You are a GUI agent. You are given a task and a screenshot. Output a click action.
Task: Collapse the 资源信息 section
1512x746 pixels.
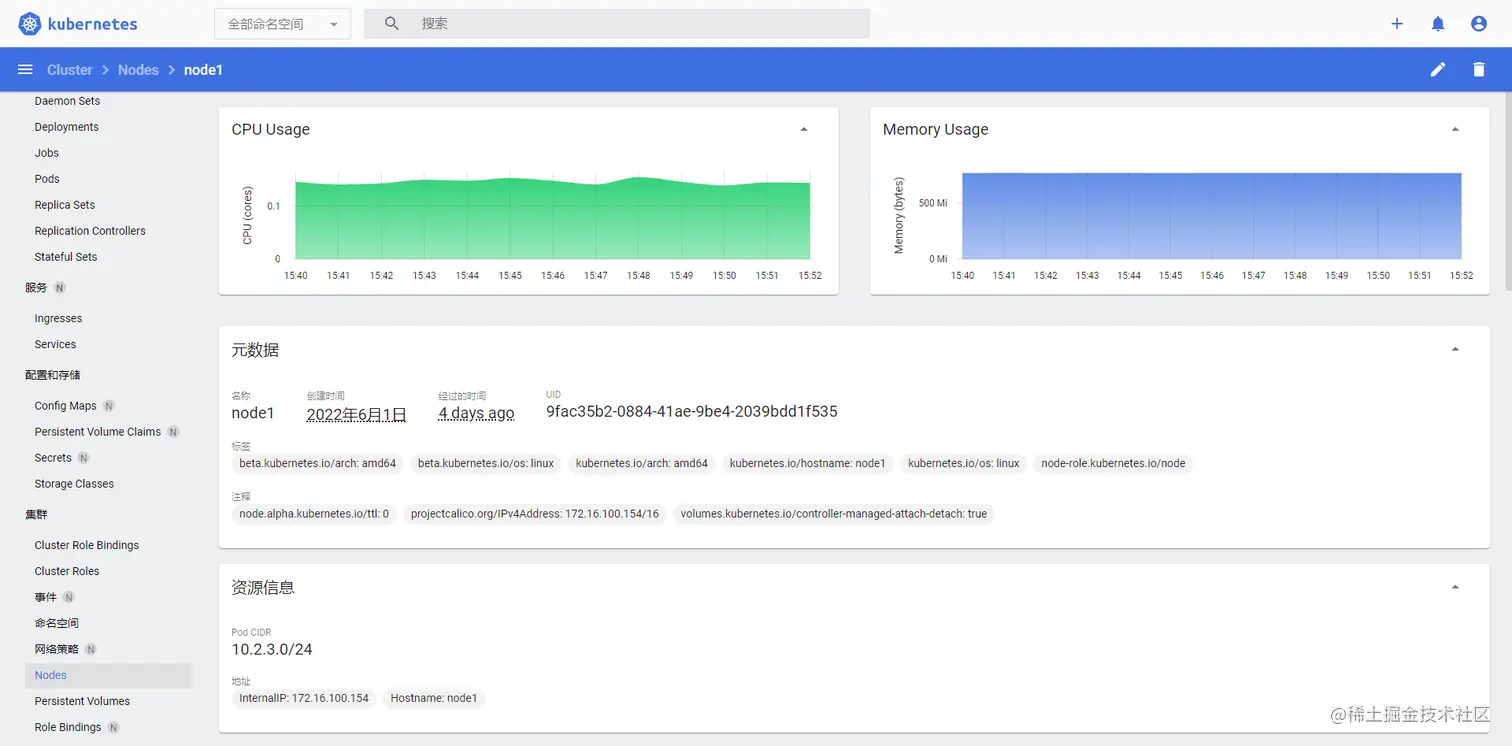pos(1455,587)
